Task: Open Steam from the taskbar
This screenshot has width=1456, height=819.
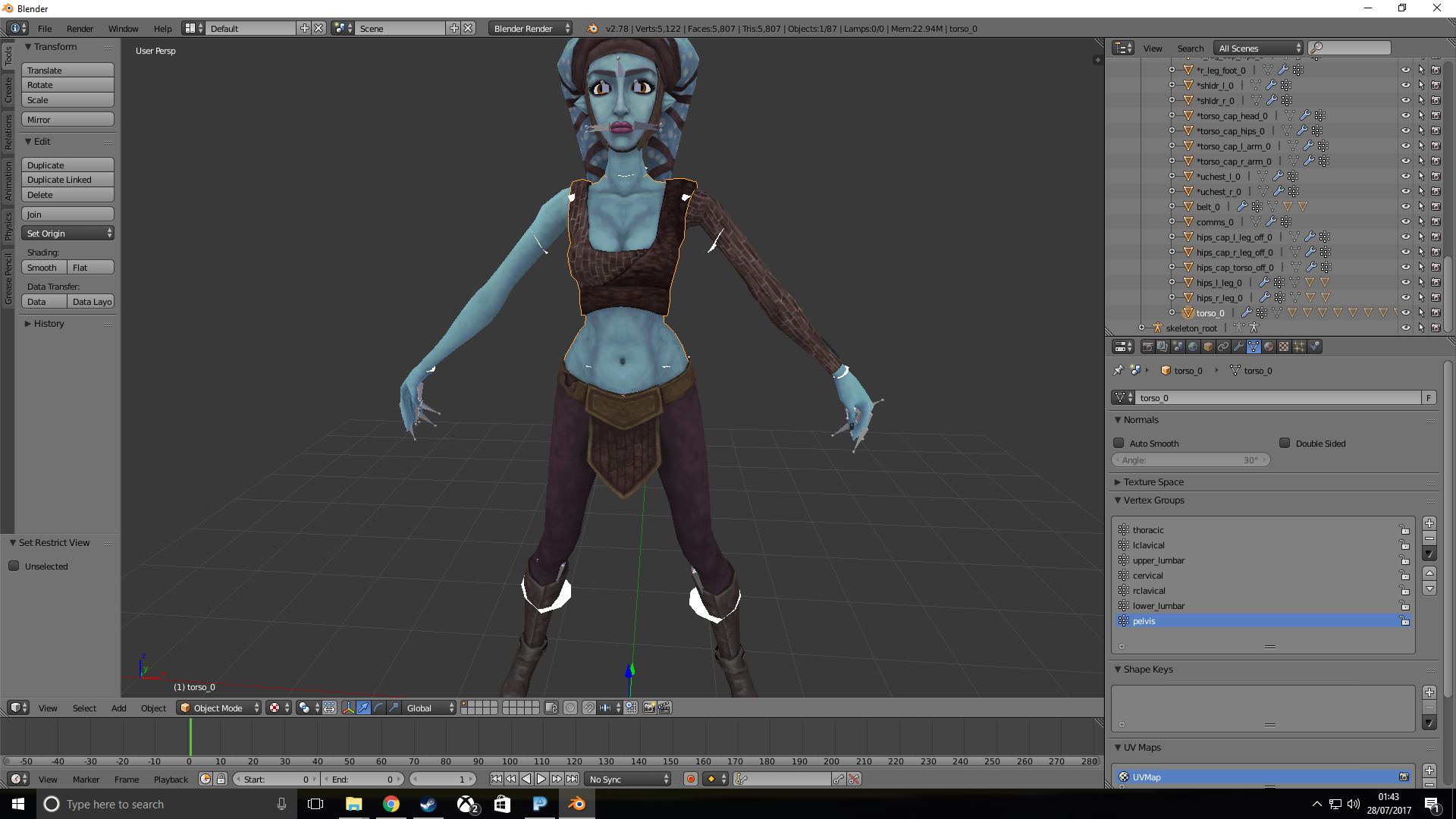Action: click(x=428, y=804)
